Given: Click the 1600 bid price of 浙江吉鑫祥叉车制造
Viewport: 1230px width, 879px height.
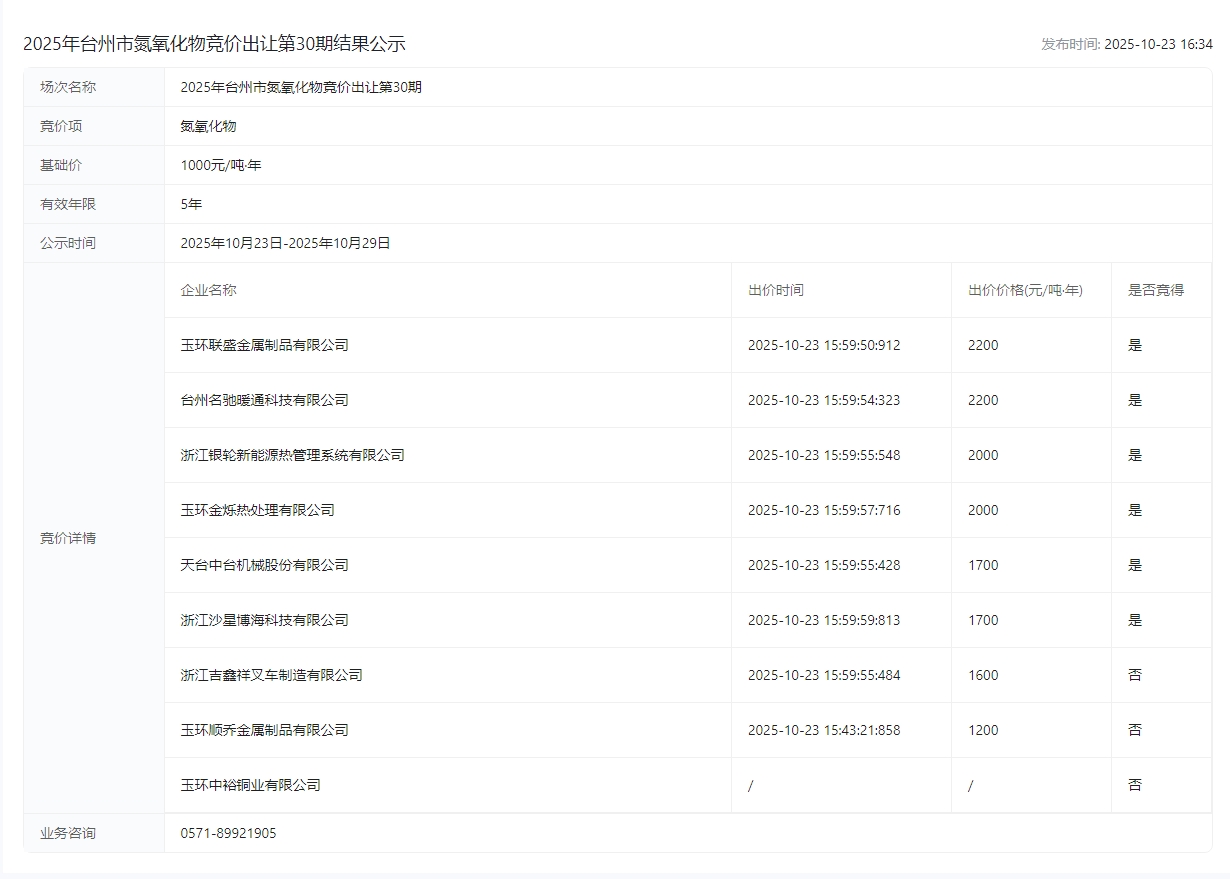Looking at the screenshot, I should 983,675.
